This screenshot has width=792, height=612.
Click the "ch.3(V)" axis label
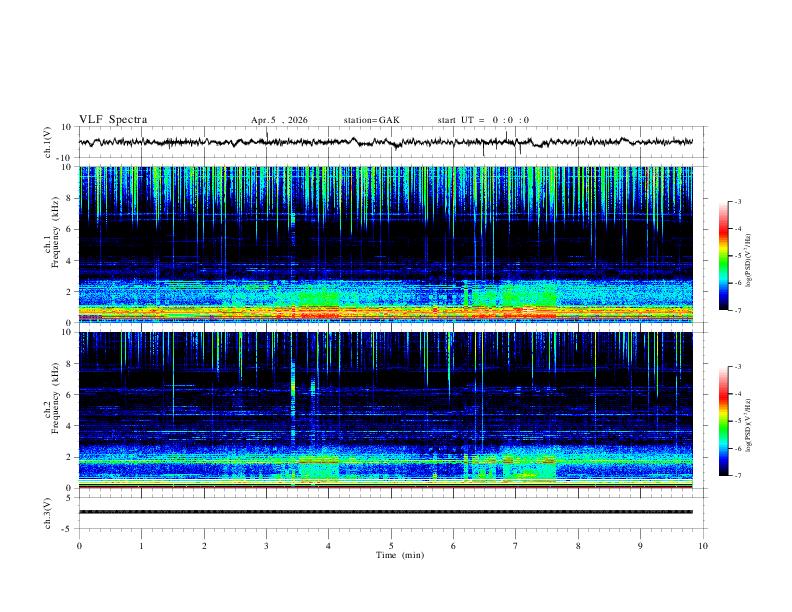[48, 514]
